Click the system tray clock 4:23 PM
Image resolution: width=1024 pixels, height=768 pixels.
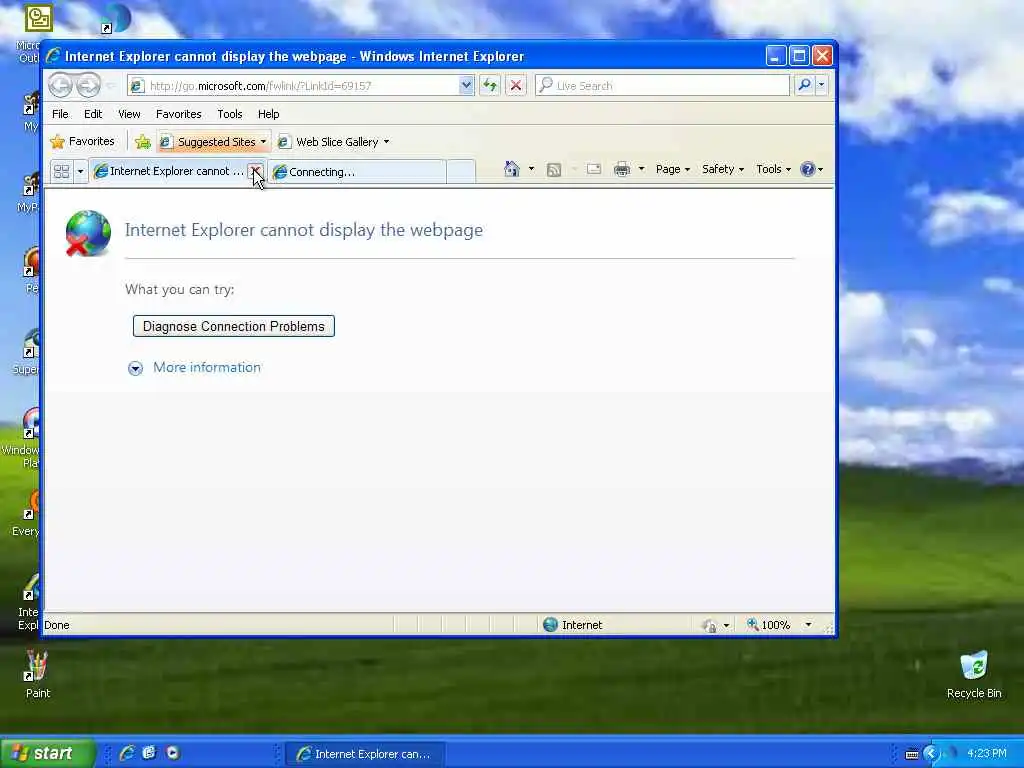986,754
